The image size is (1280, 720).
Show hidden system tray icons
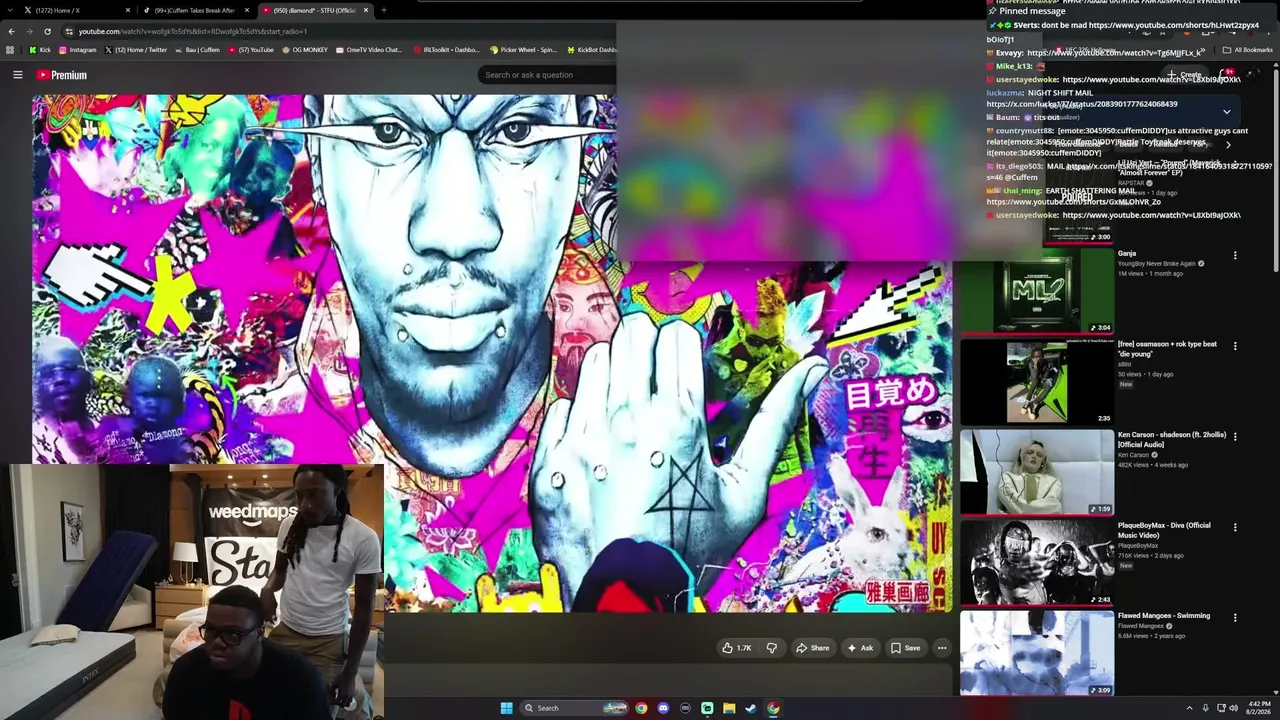click(x=1189, y=708)
